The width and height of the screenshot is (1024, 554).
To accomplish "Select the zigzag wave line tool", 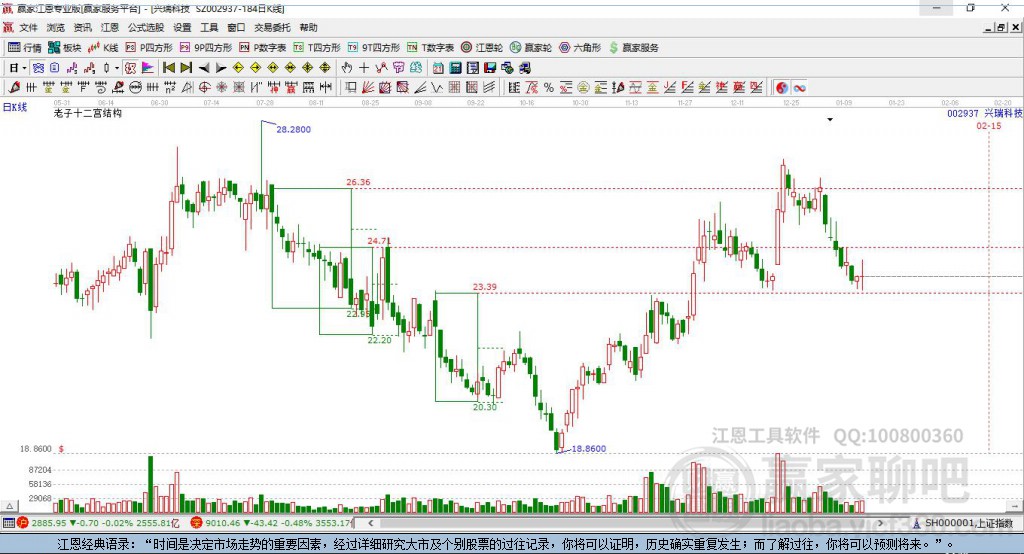I will (437, 87).
